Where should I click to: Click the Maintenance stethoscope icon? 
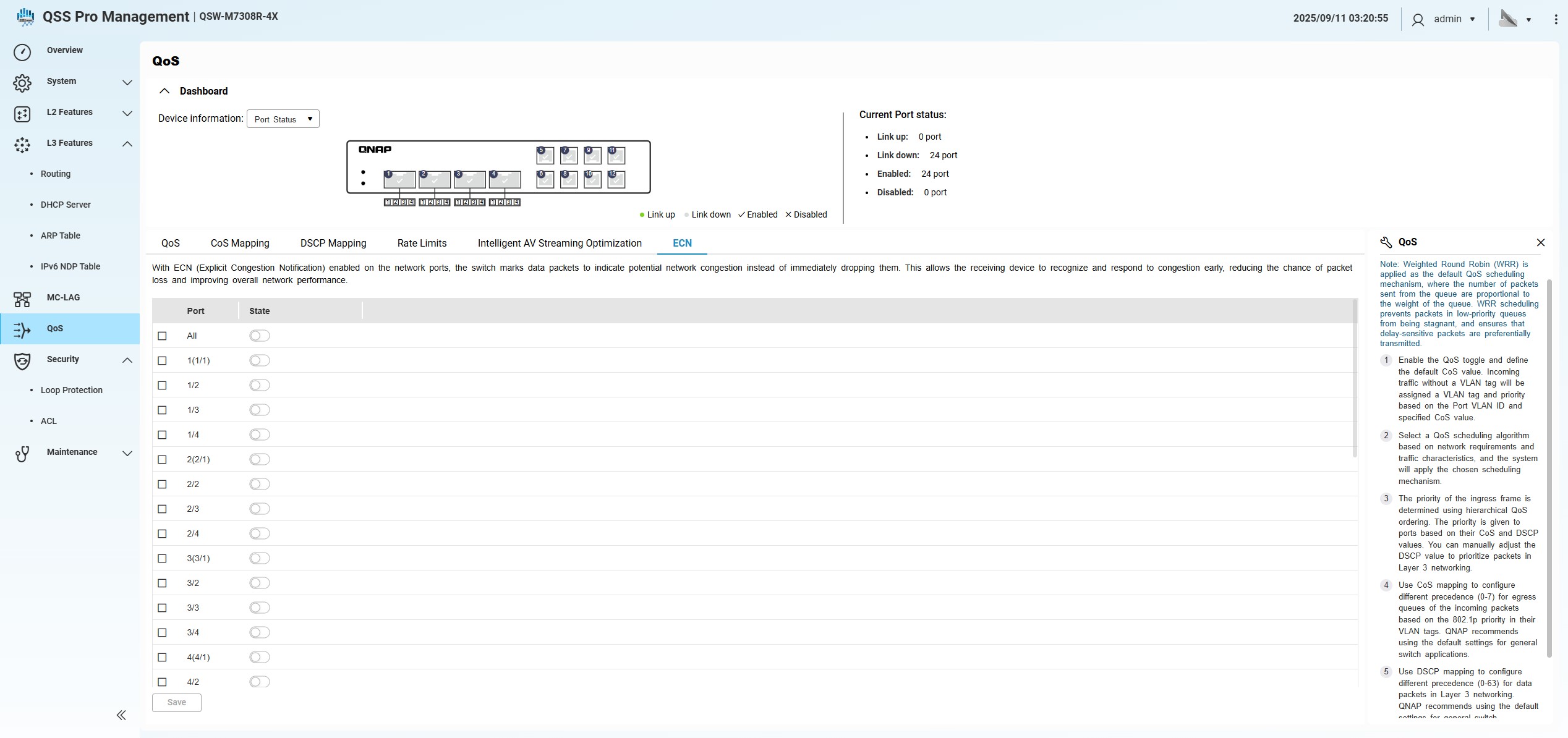pos(22,454)
